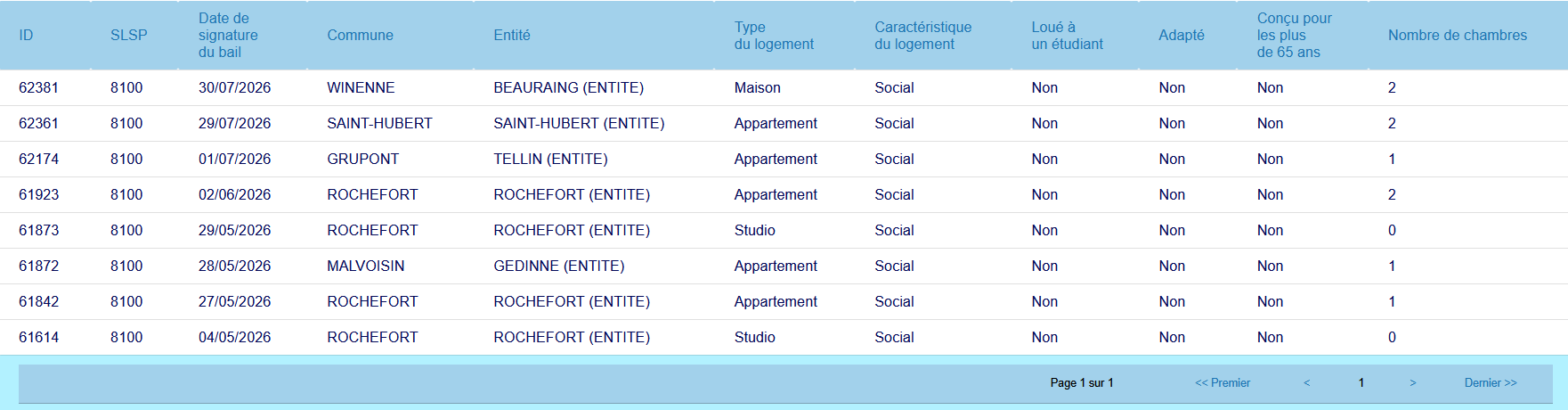Sort by Nombre de chambres header

click(1457, 35)
